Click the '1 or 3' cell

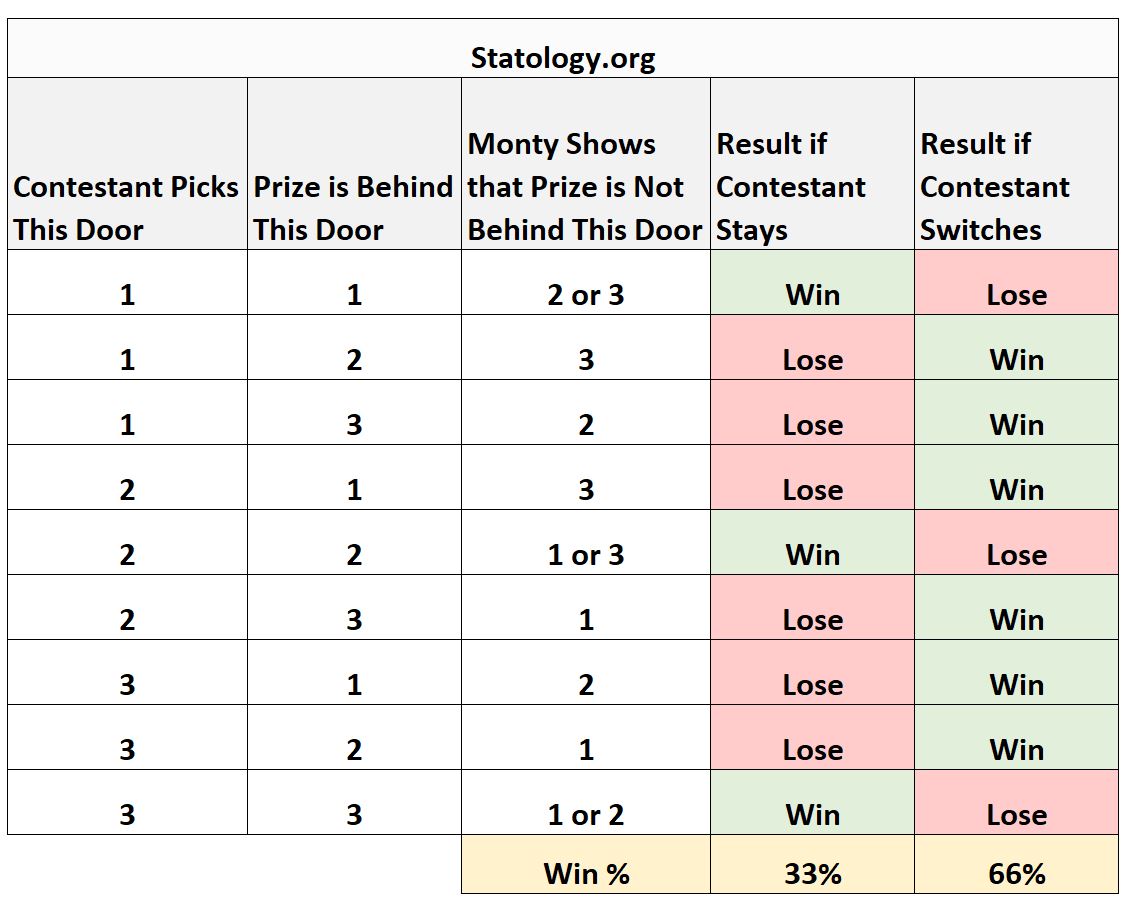(x=585, y=542)
